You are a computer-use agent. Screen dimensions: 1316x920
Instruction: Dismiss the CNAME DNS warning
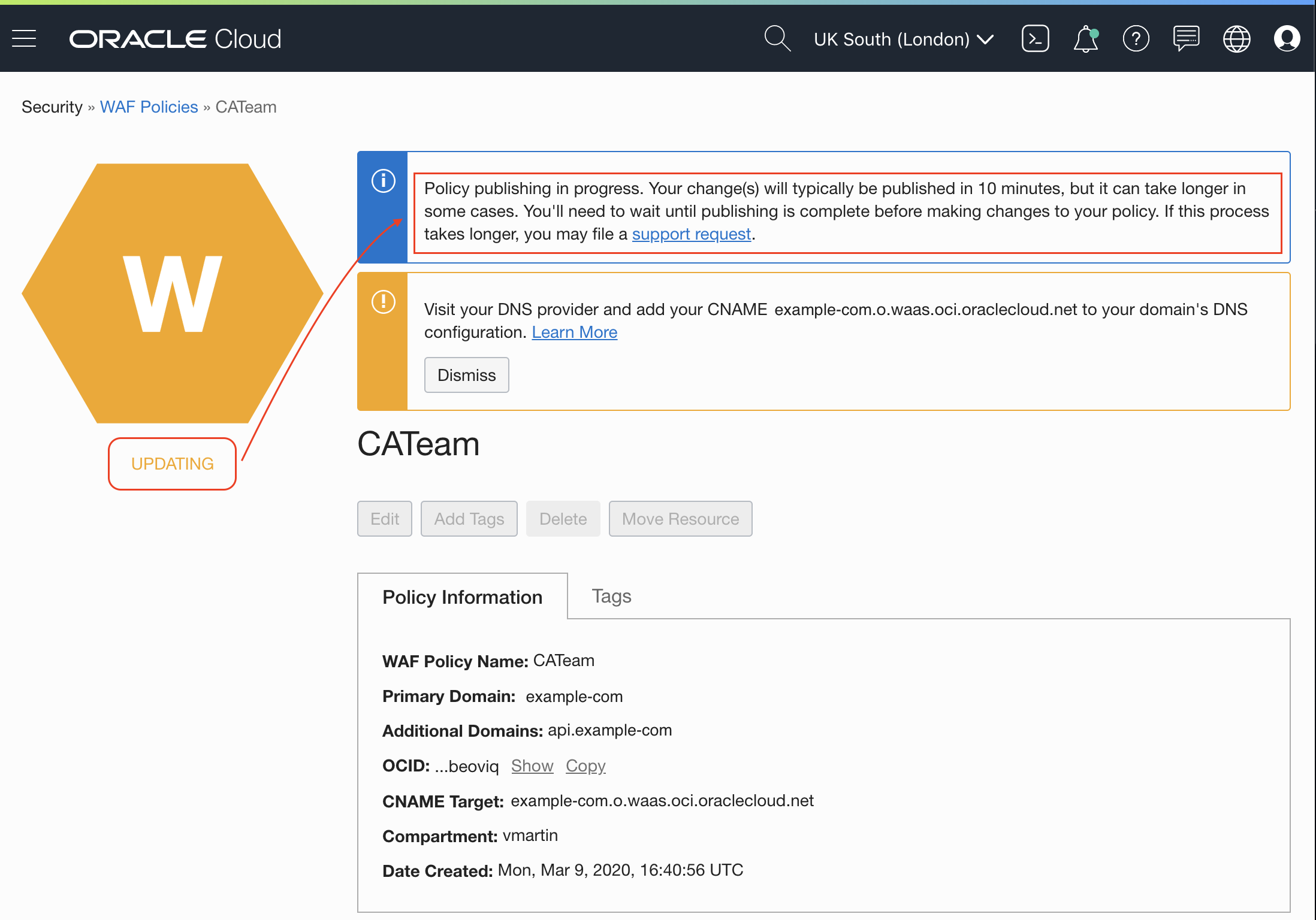click(x=466, y=375)
